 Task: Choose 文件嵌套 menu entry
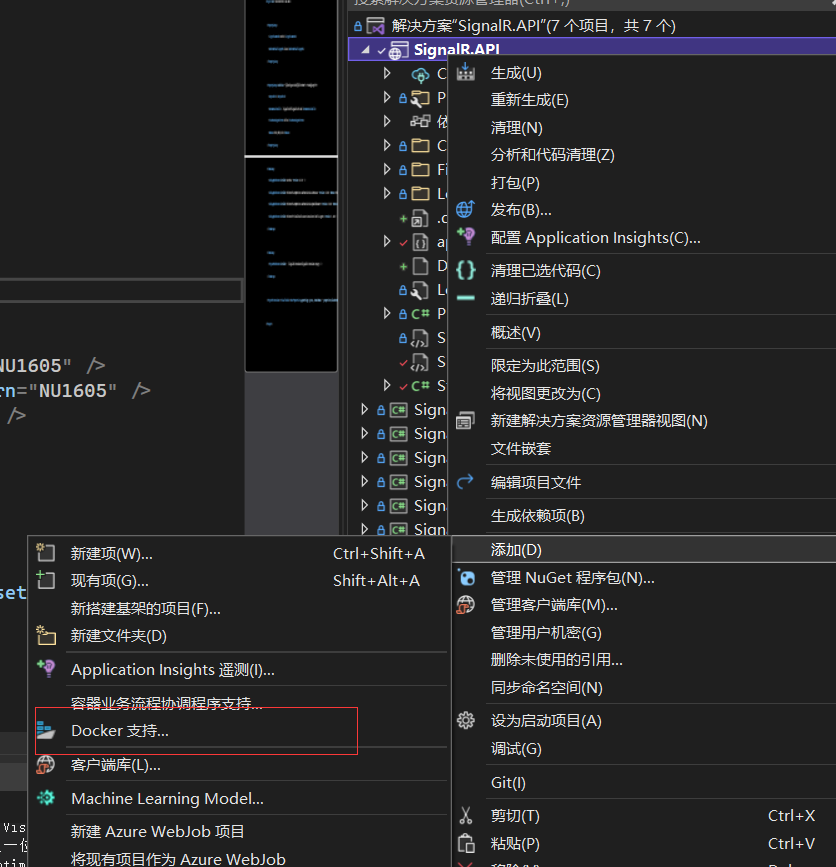[x=521, y=448]
